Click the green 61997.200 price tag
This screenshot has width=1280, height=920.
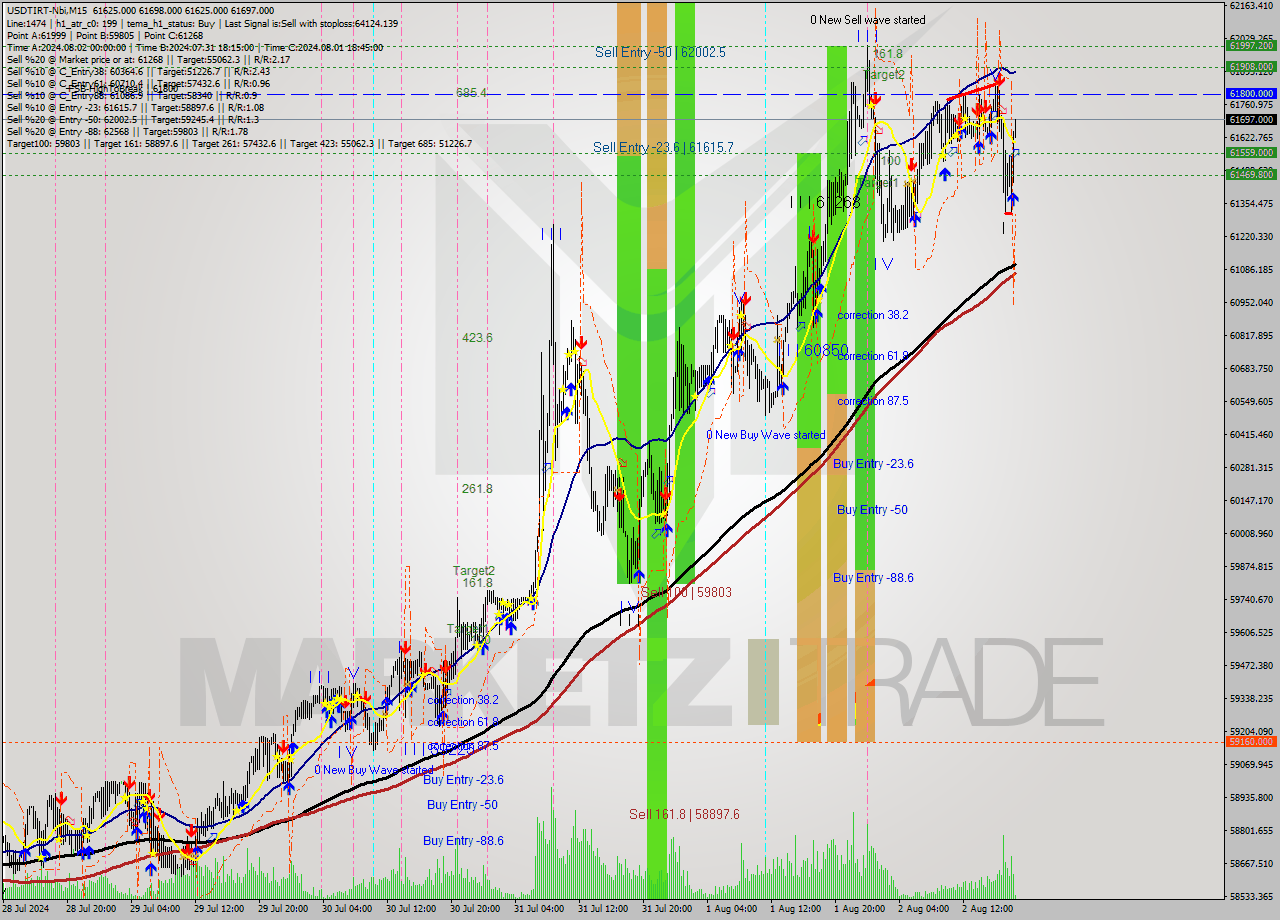click(1251, 45)
